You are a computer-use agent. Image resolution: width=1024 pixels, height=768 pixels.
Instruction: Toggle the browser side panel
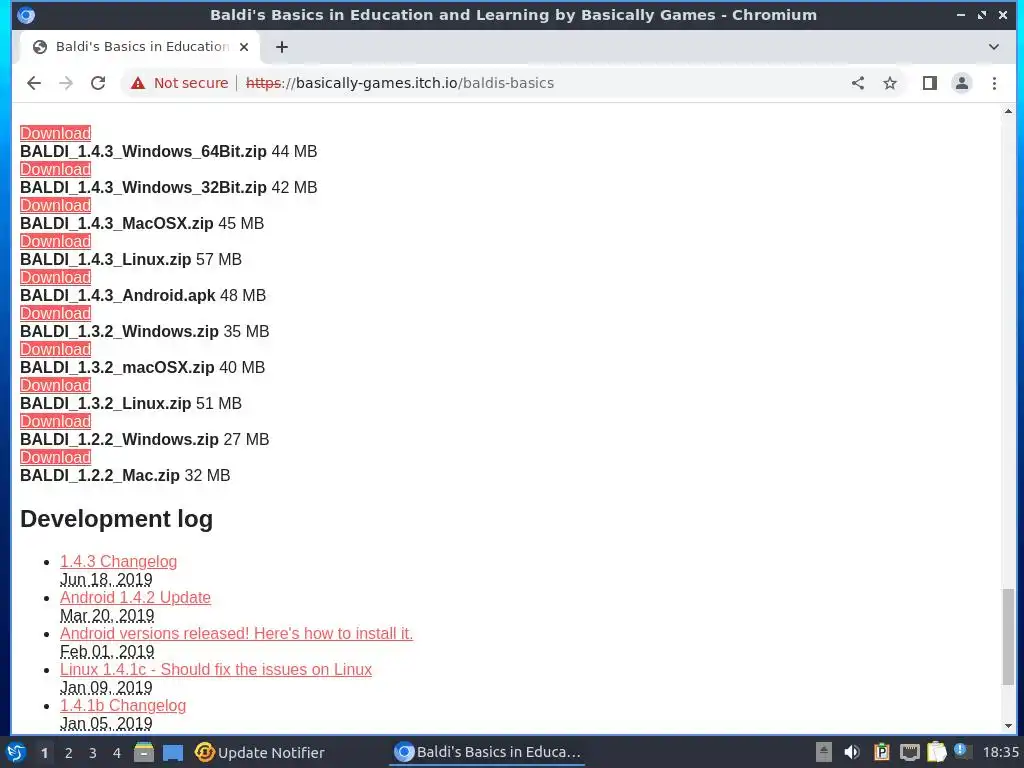tap(930, 83)
